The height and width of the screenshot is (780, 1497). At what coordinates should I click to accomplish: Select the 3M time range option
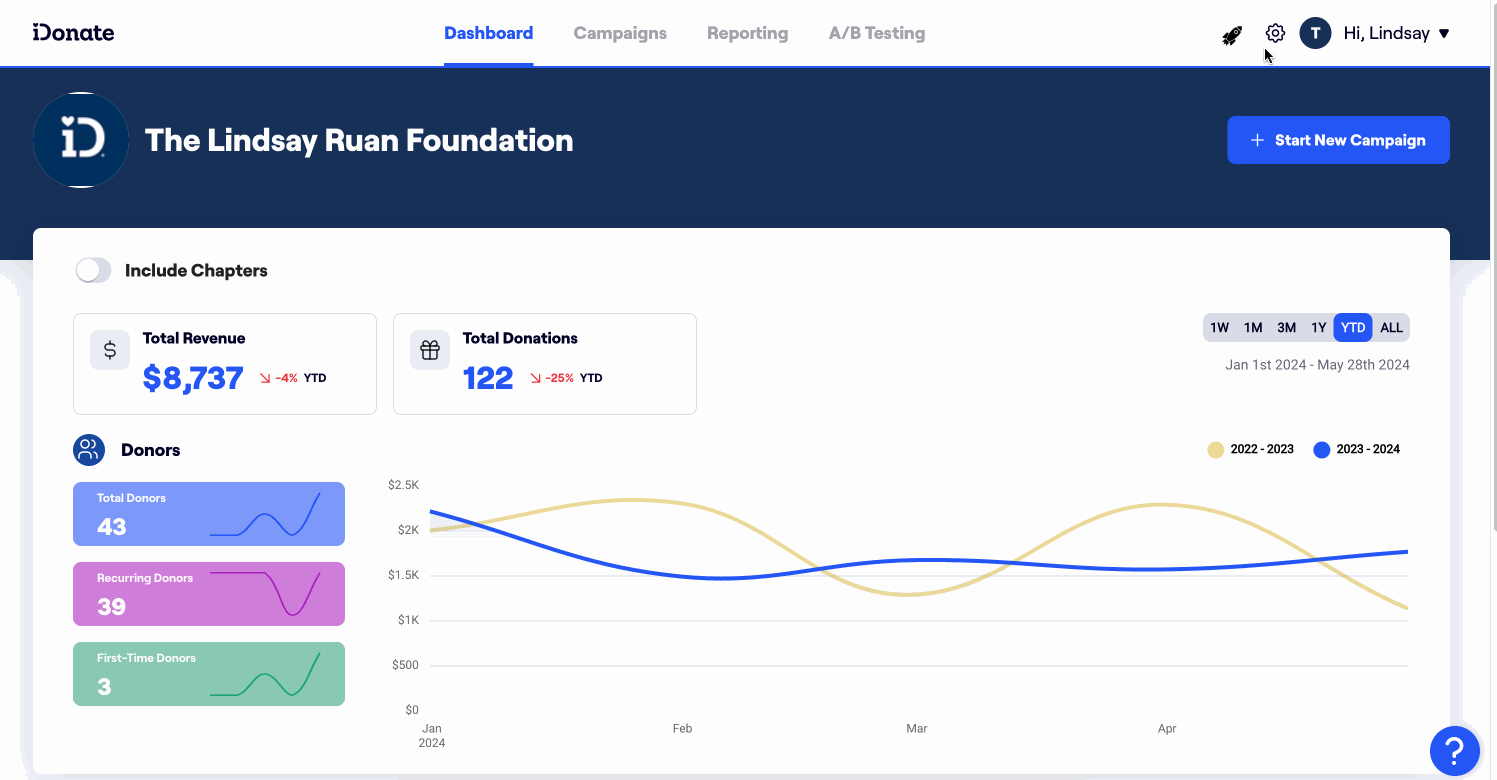1286,328
